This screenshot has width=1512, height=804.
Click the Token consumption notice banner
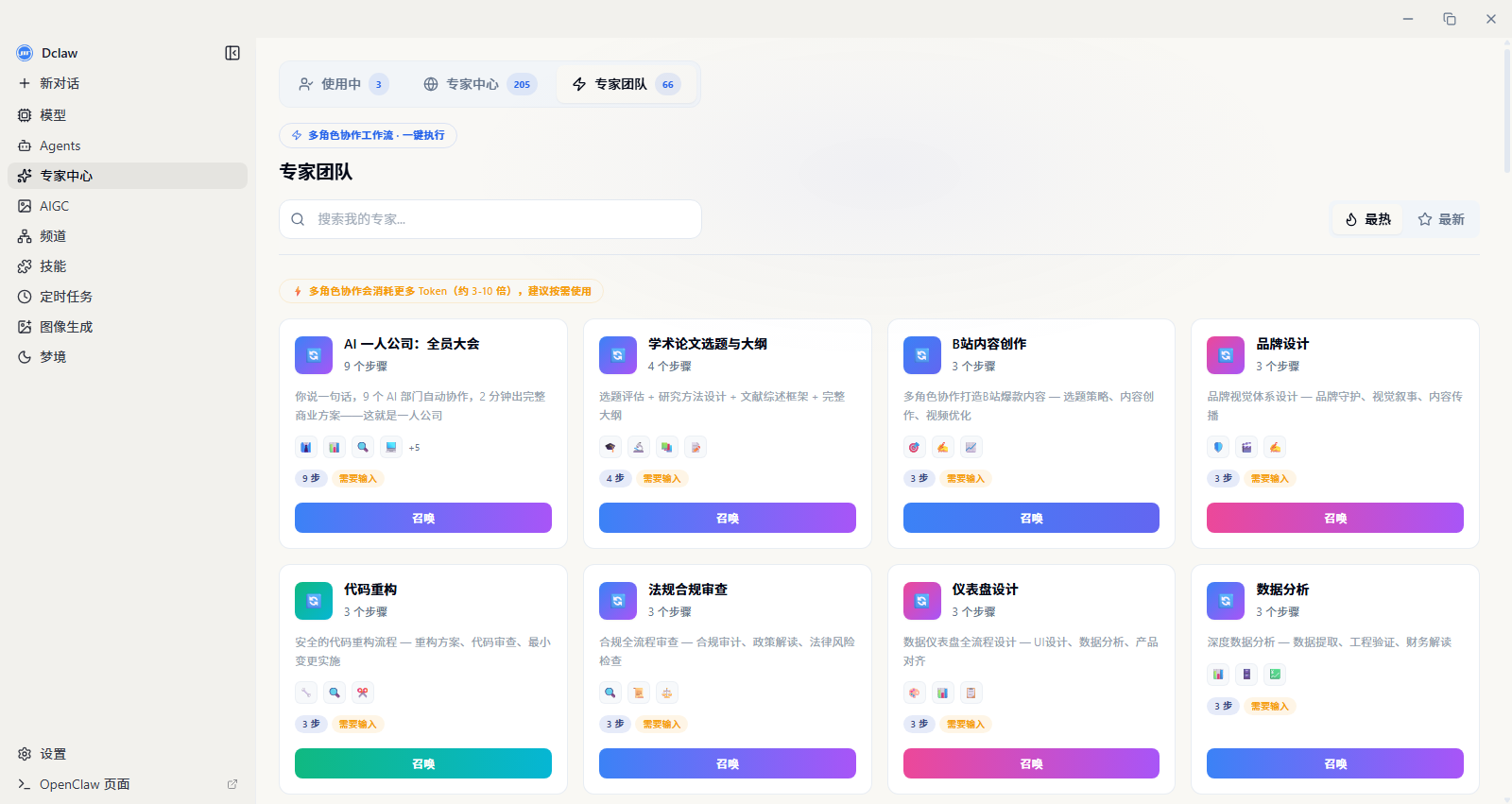[x=441, y=291]
